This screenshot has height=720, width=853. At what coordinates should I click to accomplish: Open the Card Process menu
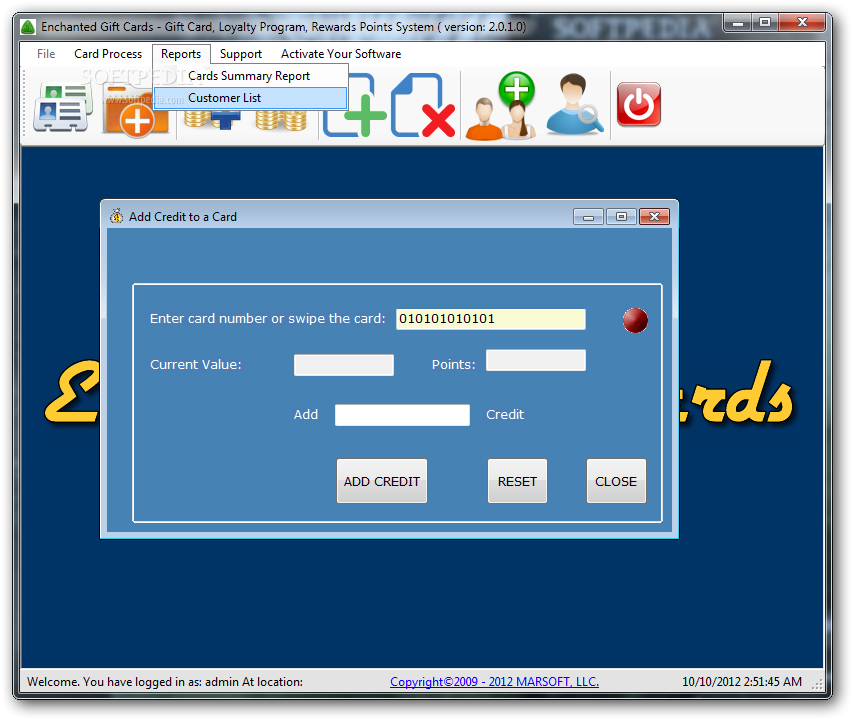(108, 54)
